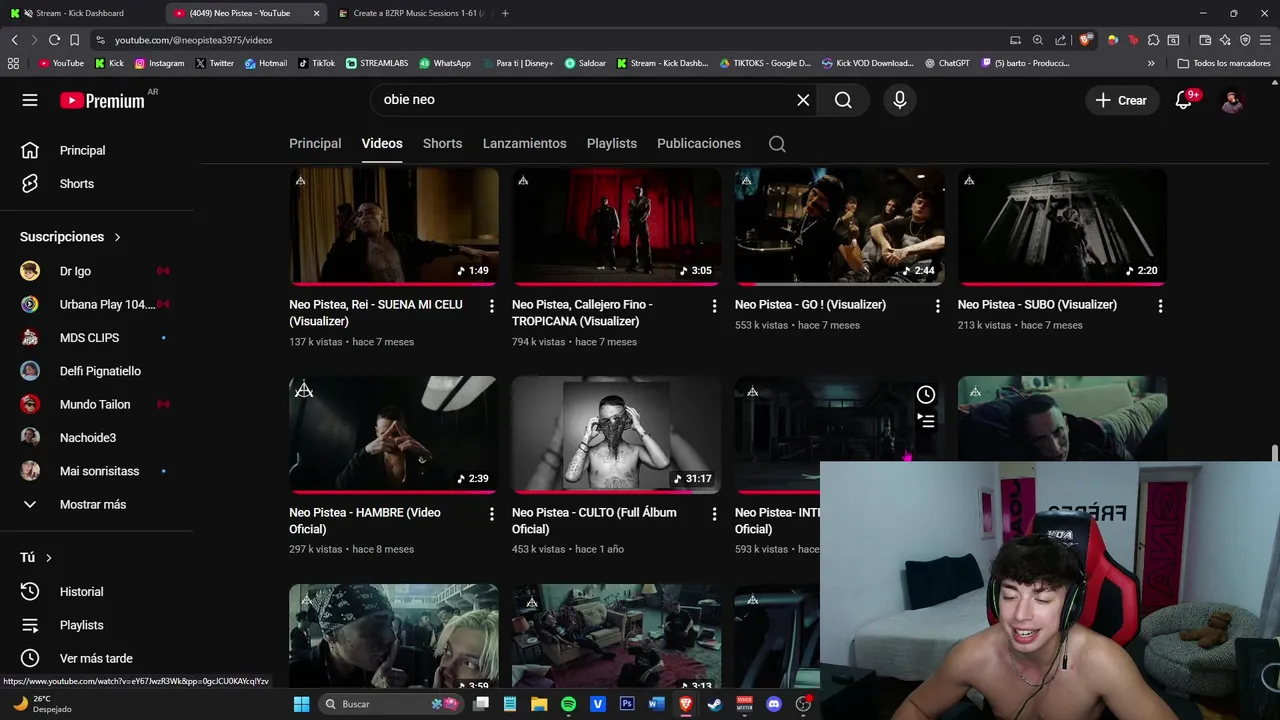Clear the search box text
This screenshot has width=1280, height=720.
(803, 100)
